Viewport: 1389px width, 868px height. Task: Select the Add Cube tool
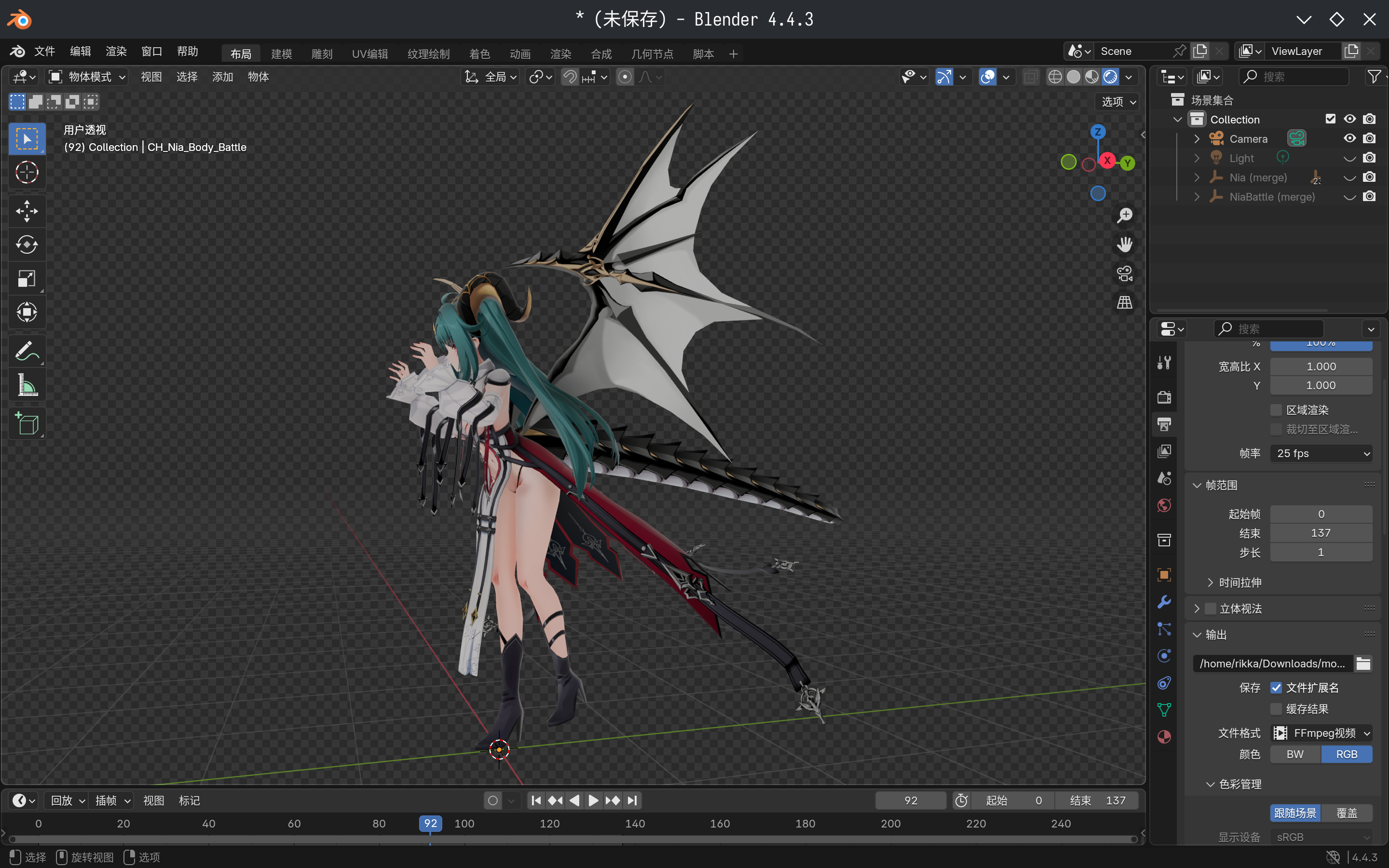[x=27, y=423]
